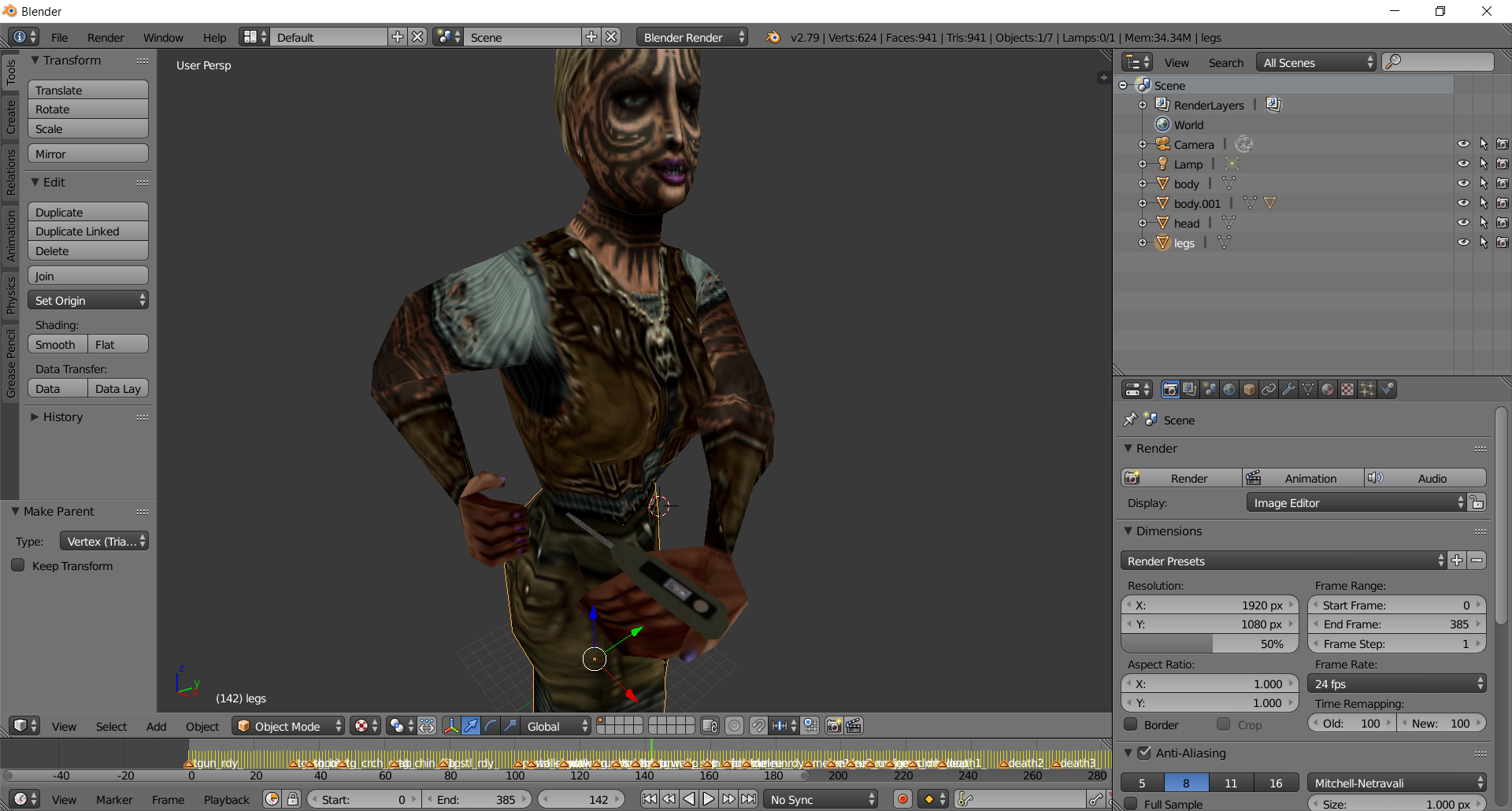Jump to last frame in timeline

pos(749,799)
